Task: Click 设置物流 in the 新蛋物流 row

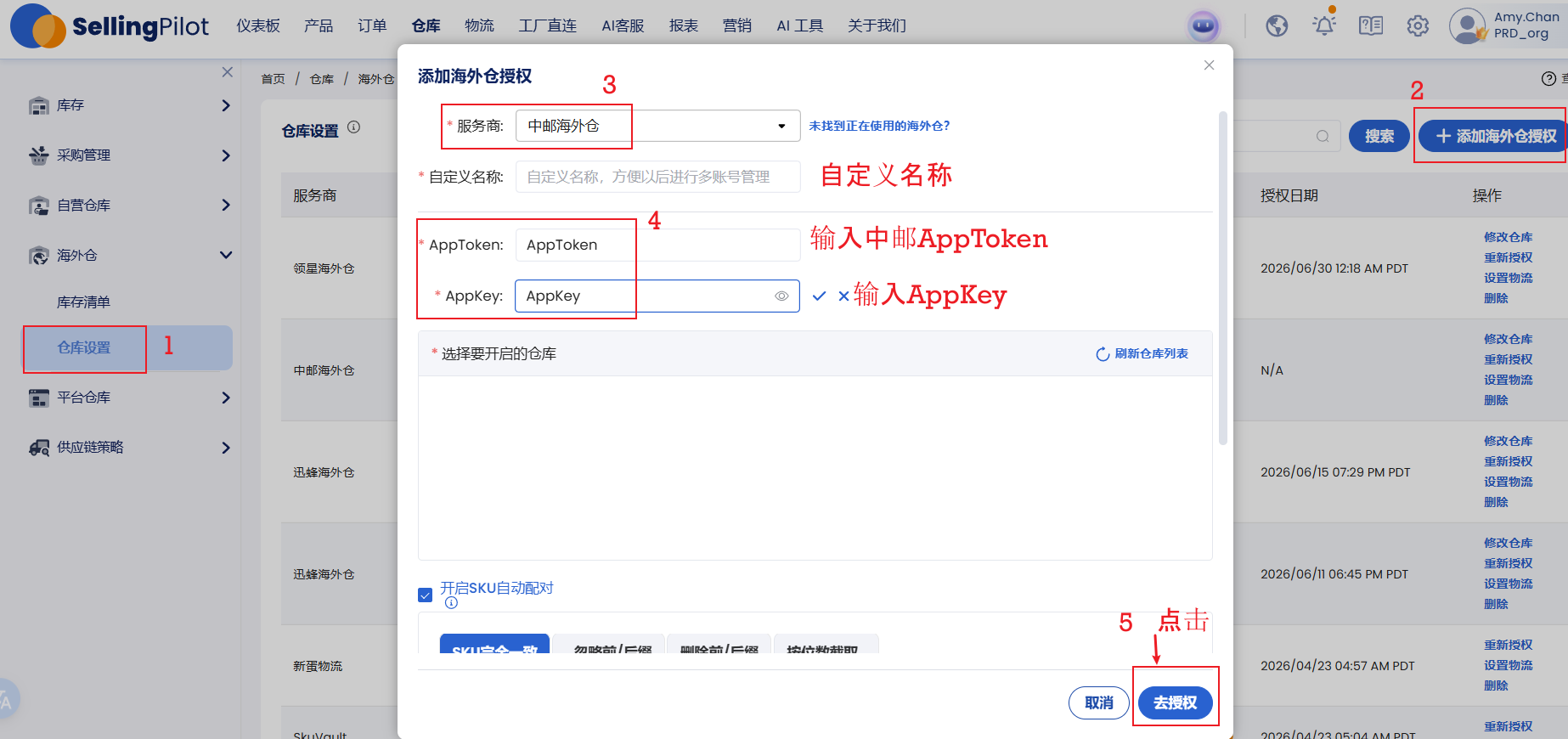Action: tap(1508, 665)
